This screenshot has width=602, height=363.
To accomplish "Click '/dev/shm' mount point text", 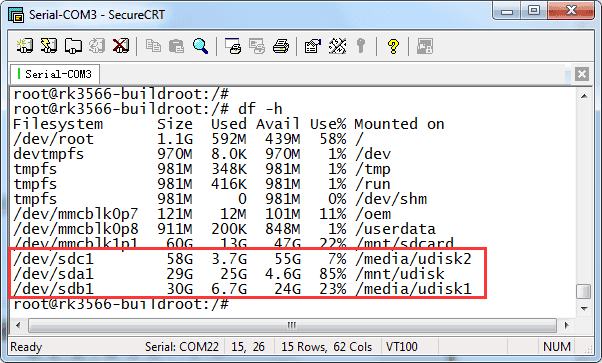I will (x=391, y=199).
